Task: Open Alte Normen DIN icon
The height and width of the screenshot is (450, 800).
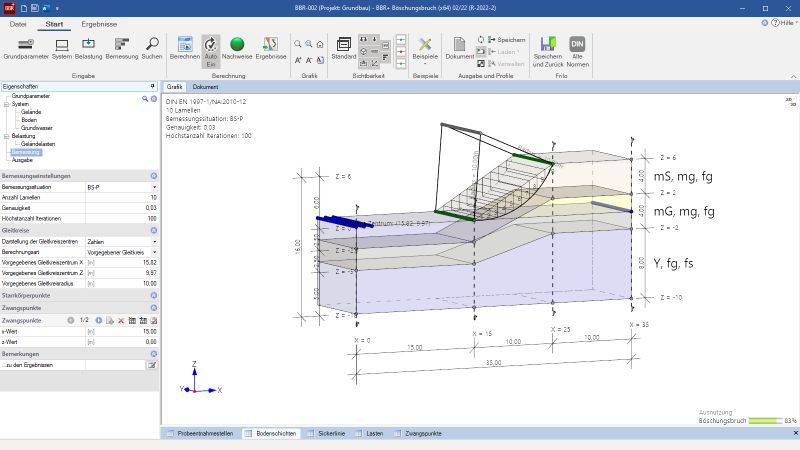Action: (x=577, y=52)
